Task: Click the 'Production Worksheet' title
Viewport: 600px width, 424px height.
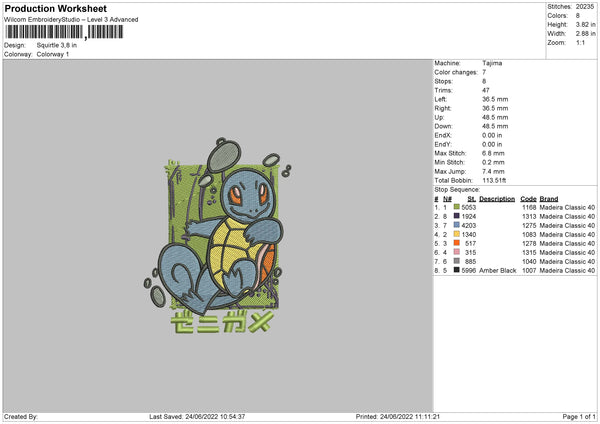Action: point(55,8)
